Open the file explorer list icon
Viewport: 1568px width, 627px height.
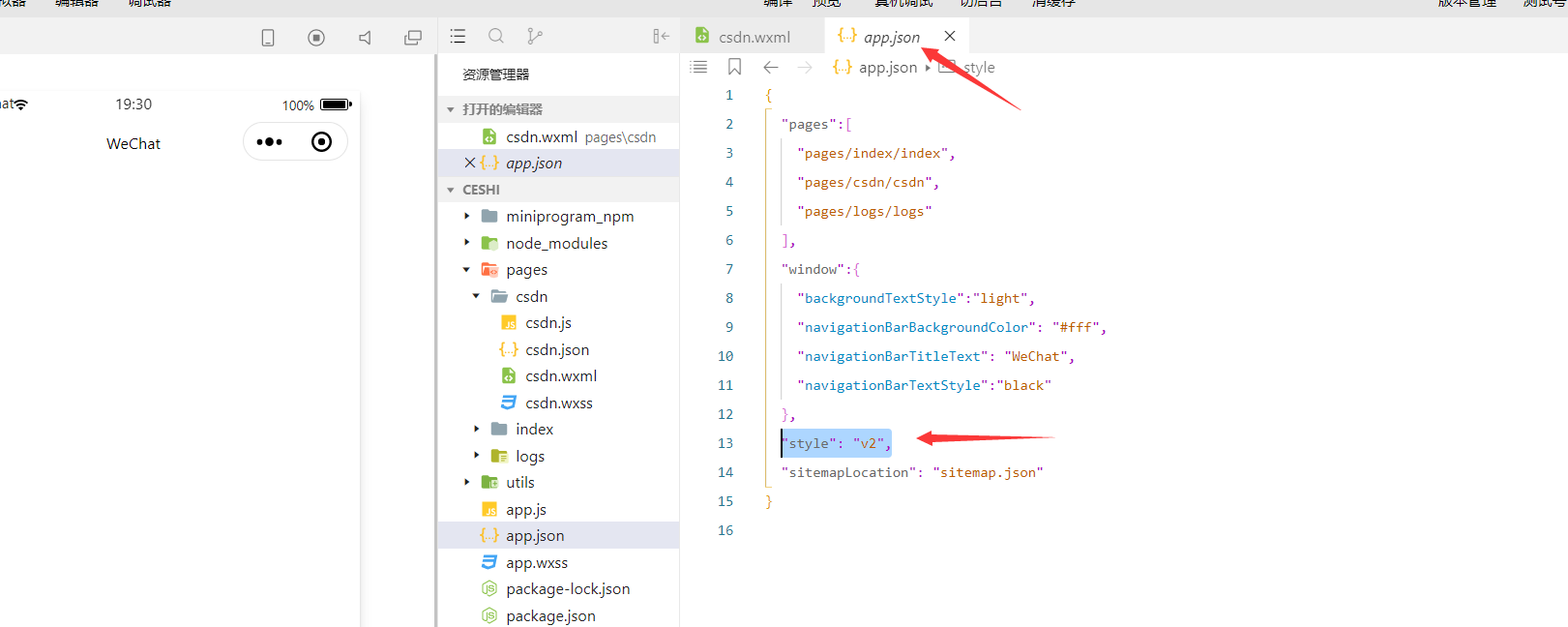click(x=459, y=36)
